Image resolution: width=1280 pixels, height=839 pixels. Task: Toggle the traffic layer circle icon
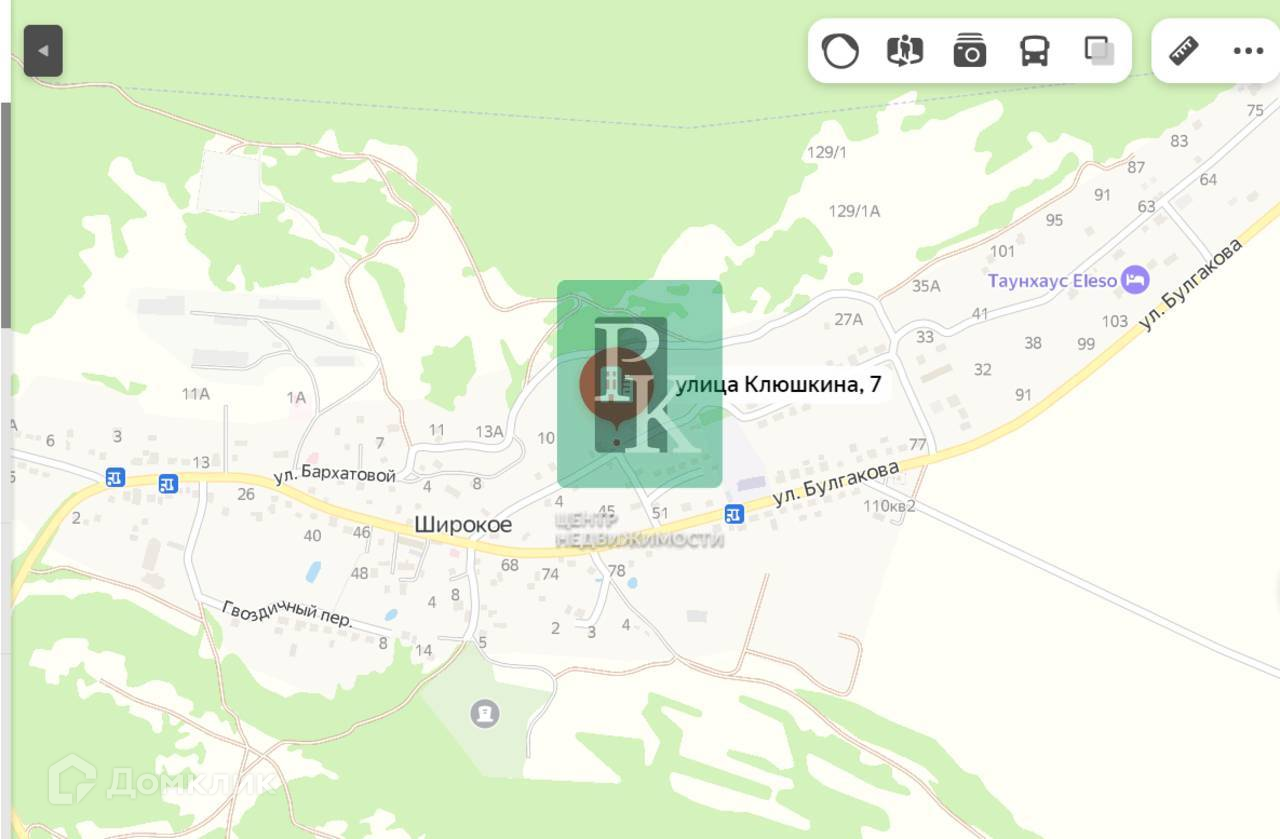[840, 50]
